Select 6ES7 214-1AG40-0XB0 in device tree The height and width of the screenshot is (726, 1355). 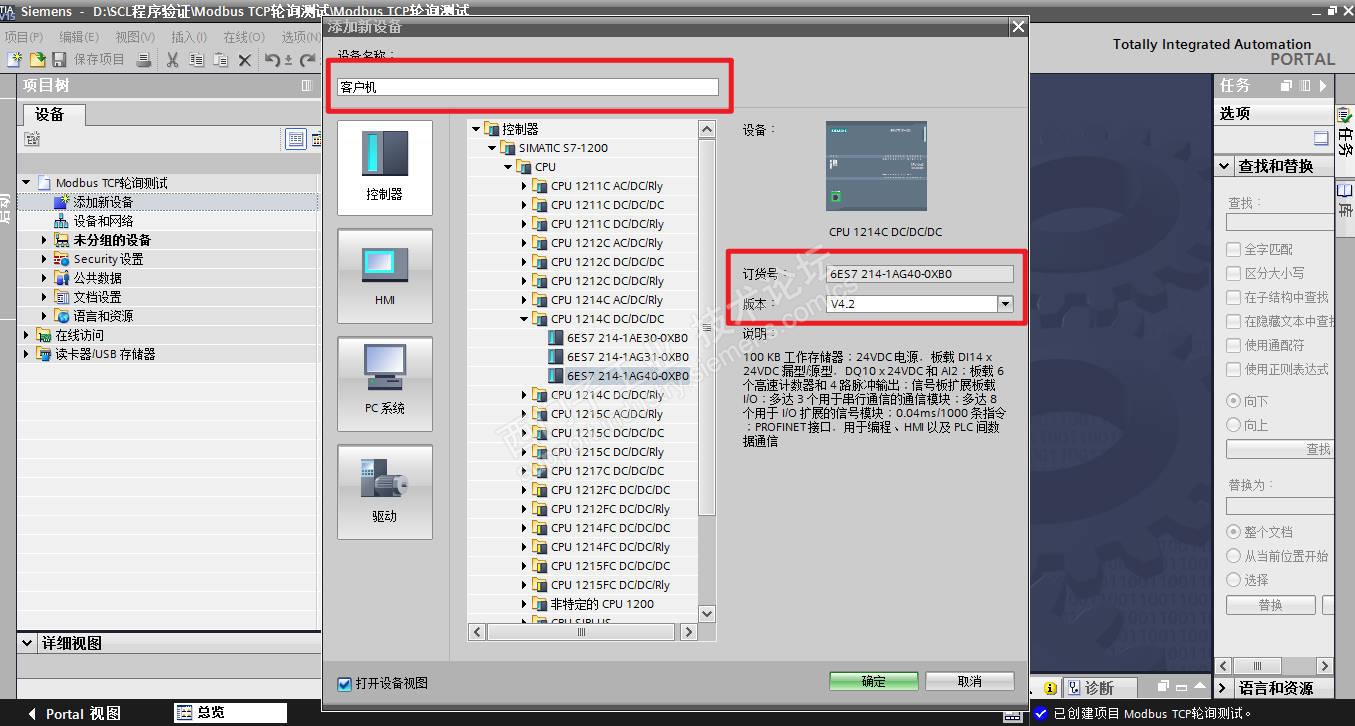click(x=628, y=376)
